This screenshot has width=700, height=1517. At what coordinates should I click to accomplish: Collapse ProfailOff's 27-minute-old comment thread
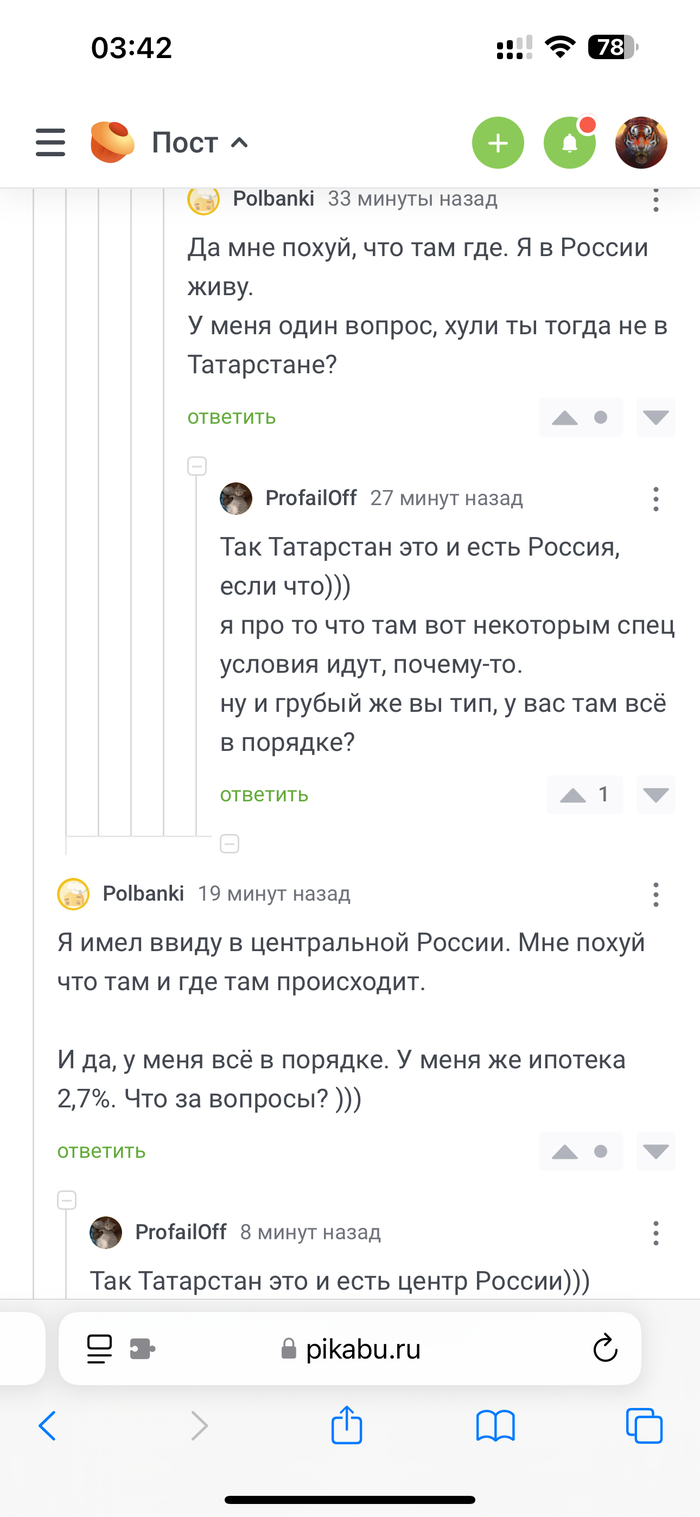tap(198, 465)
